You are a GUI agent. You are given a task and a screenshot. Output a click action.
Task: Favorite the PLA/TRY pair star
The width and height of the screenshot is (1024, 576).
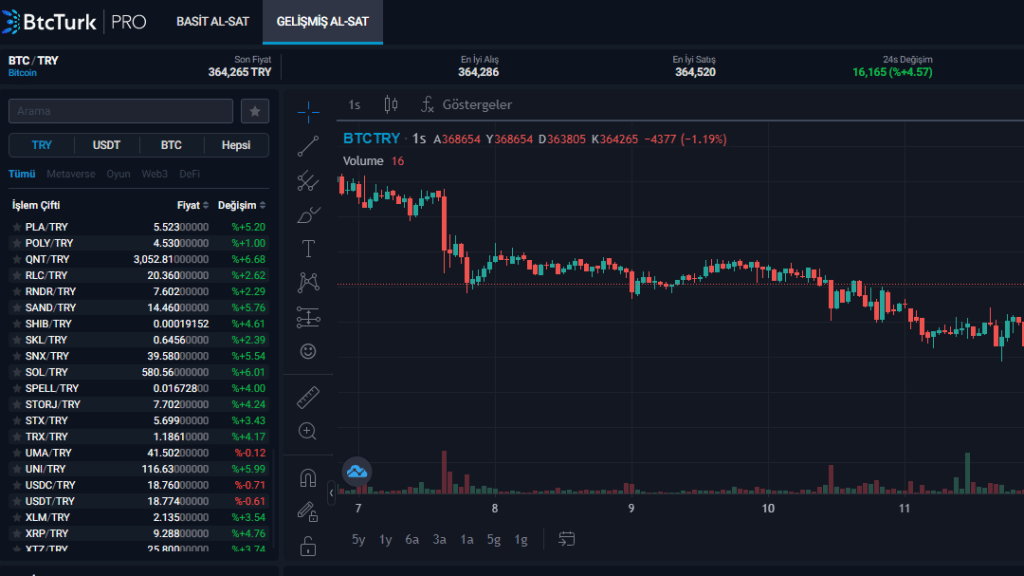pos(16,227)
